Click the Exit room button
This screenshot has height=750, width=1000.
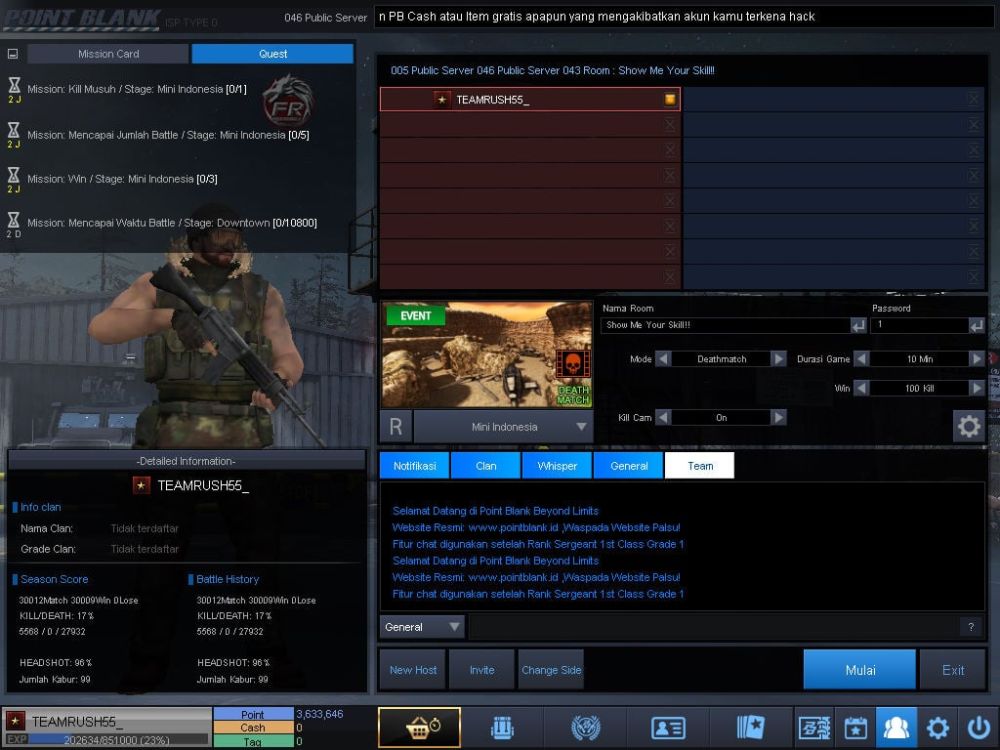coord(953,670)
